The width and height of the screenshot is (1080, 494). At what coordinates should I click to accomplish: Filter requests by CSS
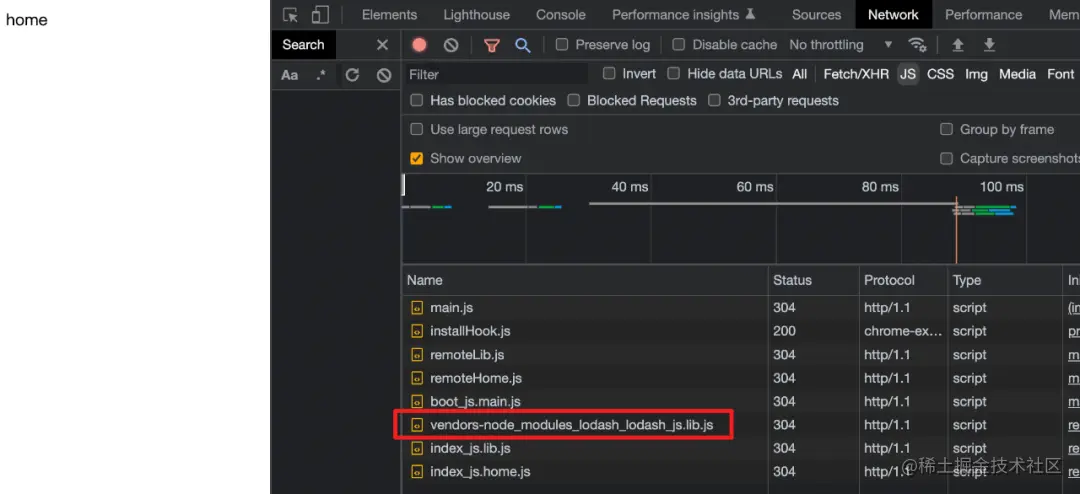pyautogui.click(x=940, y=74)
